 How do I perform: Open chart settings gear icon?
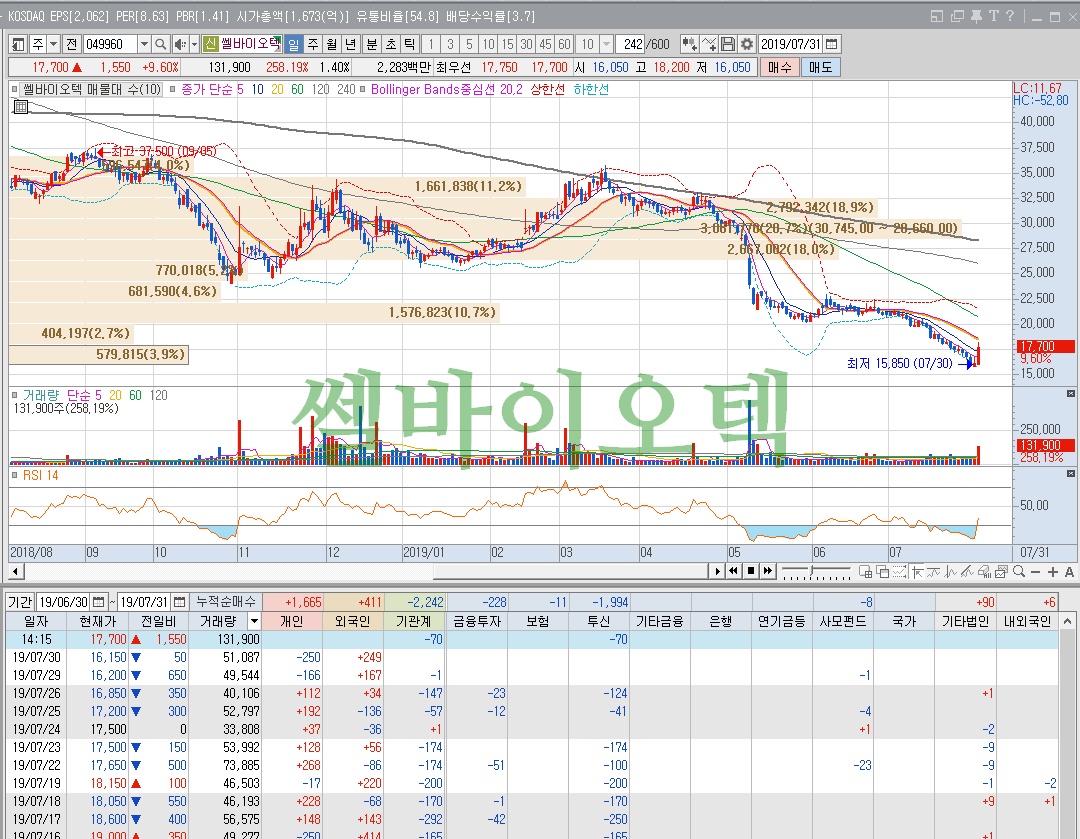point(747,44)
